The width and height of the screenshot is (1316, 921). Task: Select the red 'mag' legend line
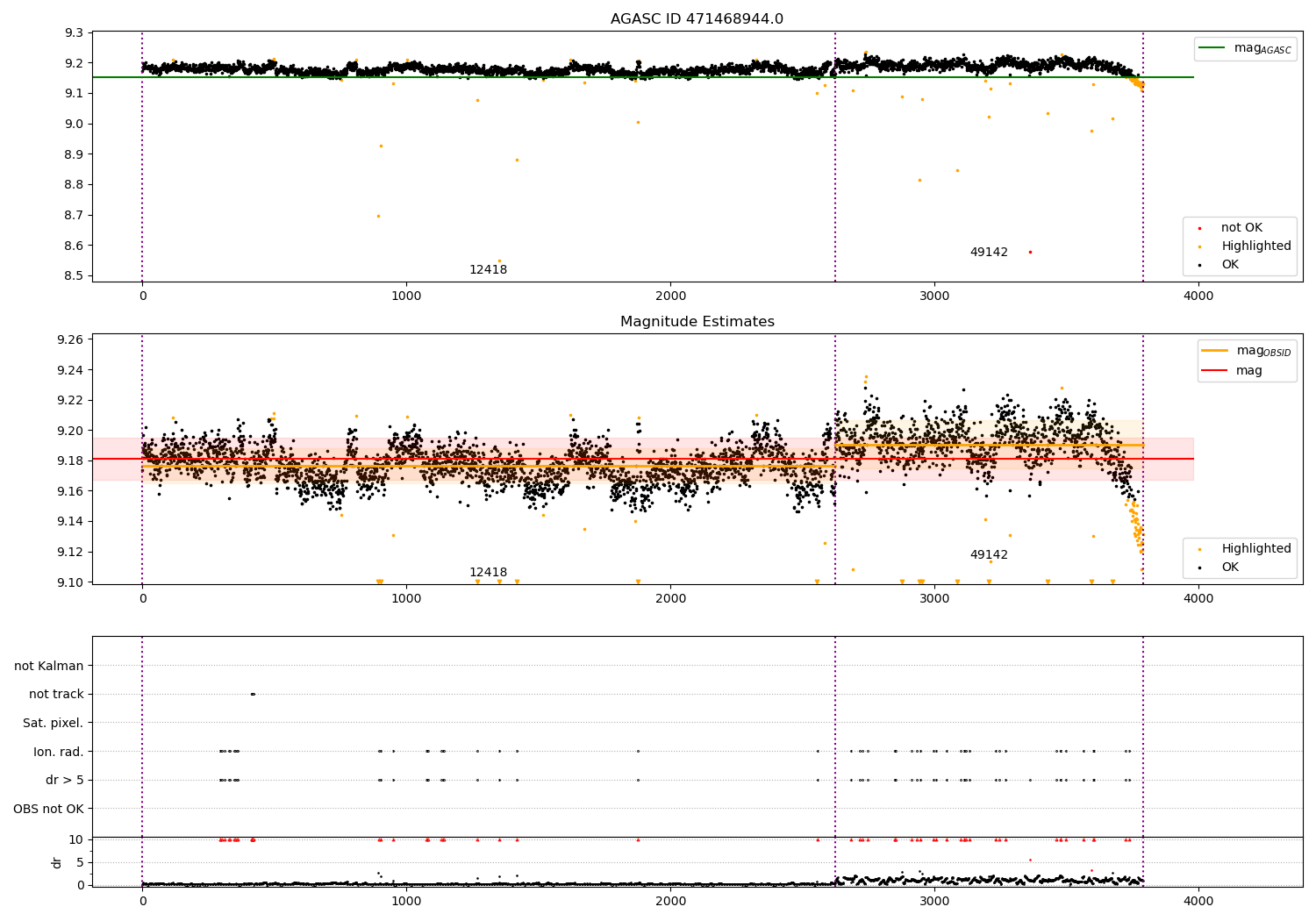coord(1216,371)
